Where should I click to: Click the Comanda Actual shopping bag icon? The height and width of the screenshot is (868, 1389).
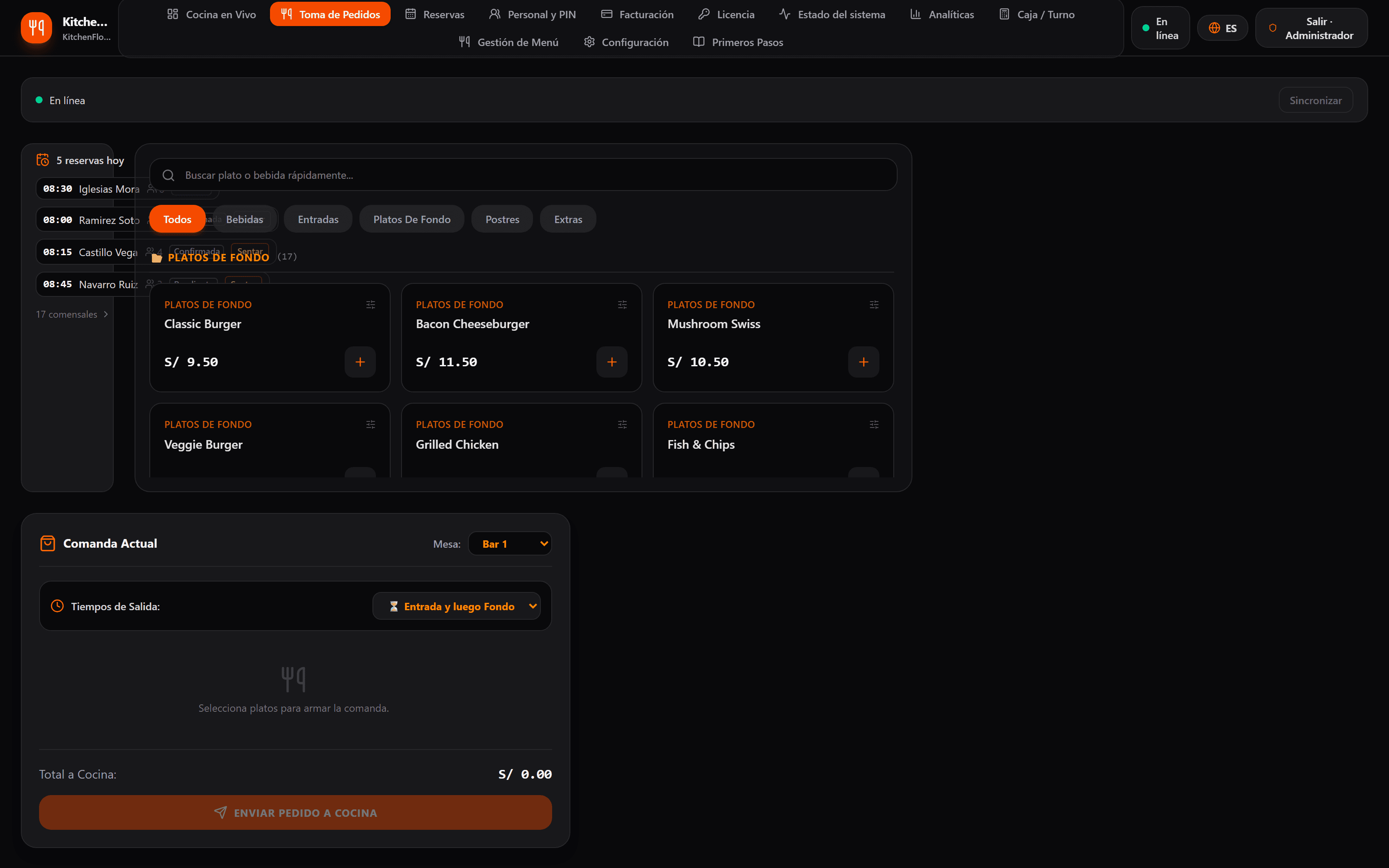[x=48, y=543]
